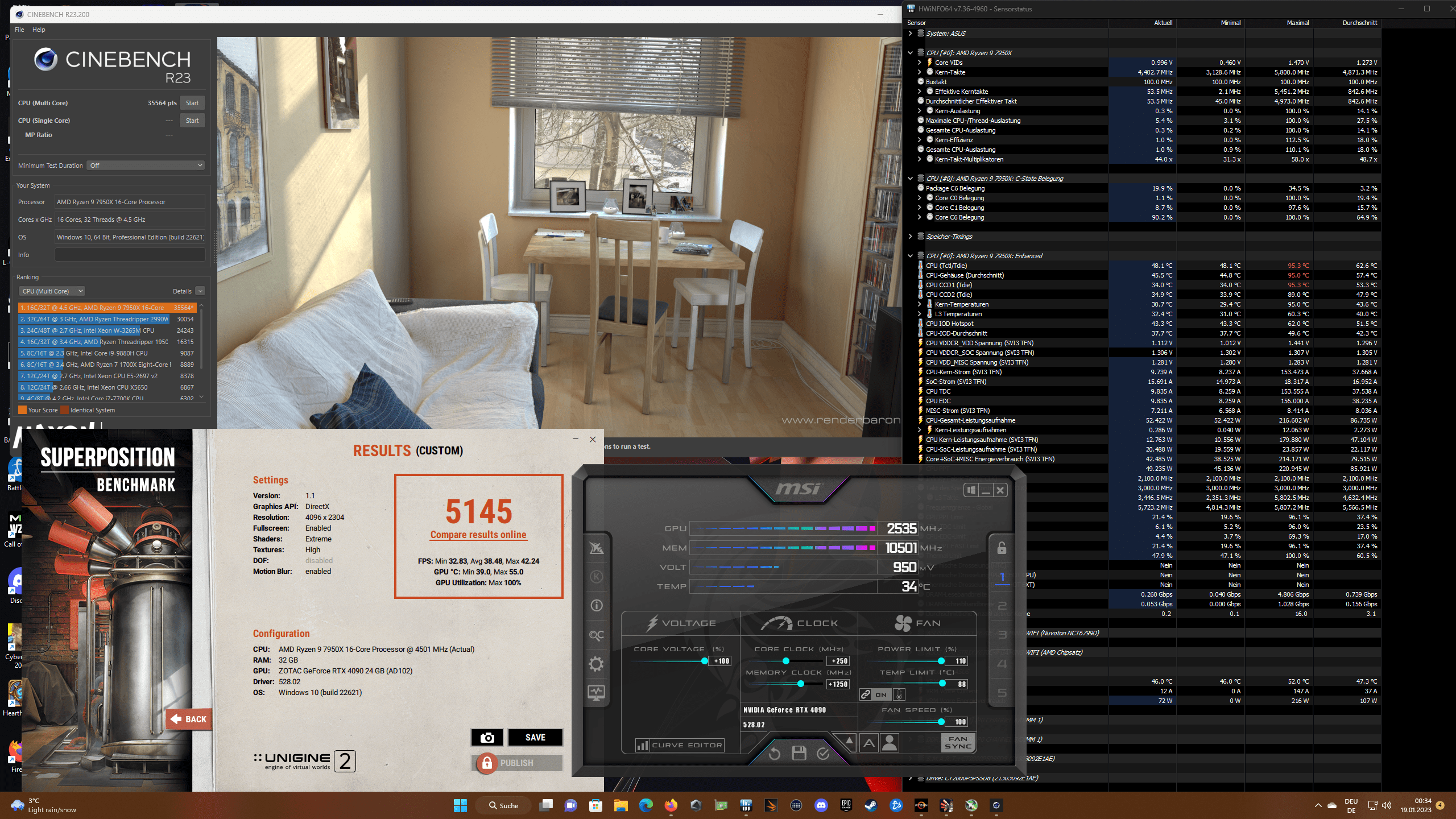The height and width of the screenshot is (819, 1456).
Task: Expand the Speicher-Timings sensor group
Action: 911,237
